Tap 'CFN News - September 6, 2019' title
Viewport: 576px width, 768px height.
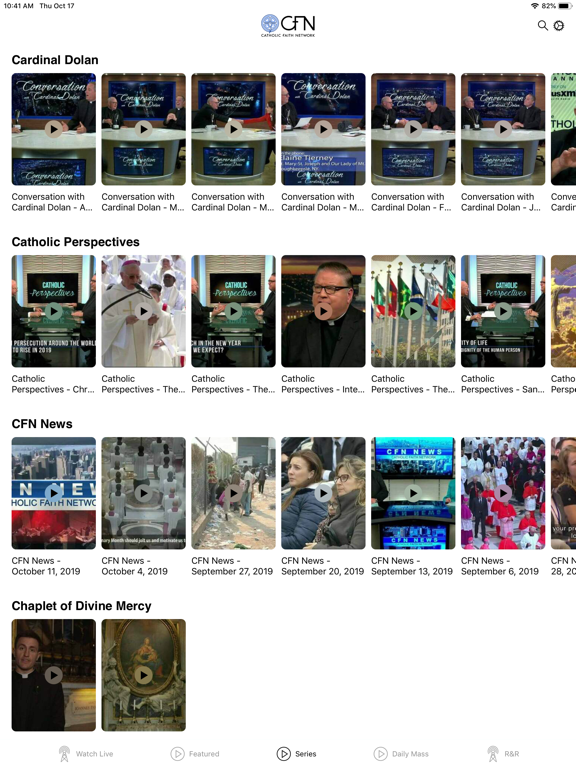500,566
